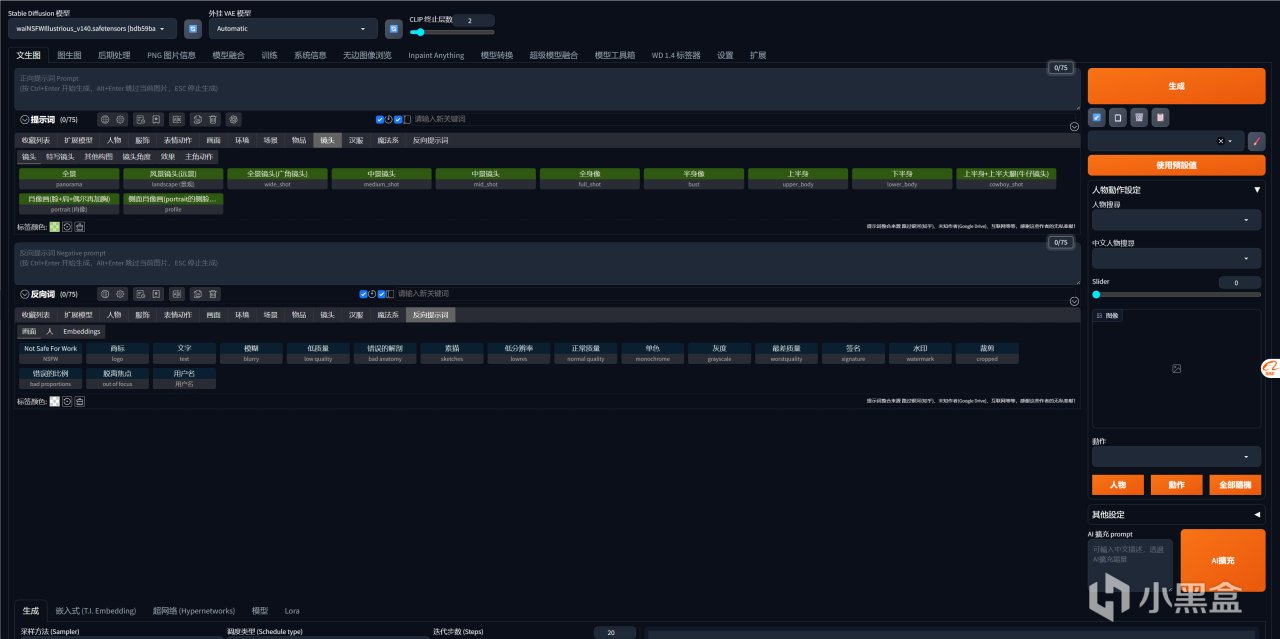Screen dimensions: 1280x639
Task: Open the Inpaint Anything tab
Action: coord(436,55)
